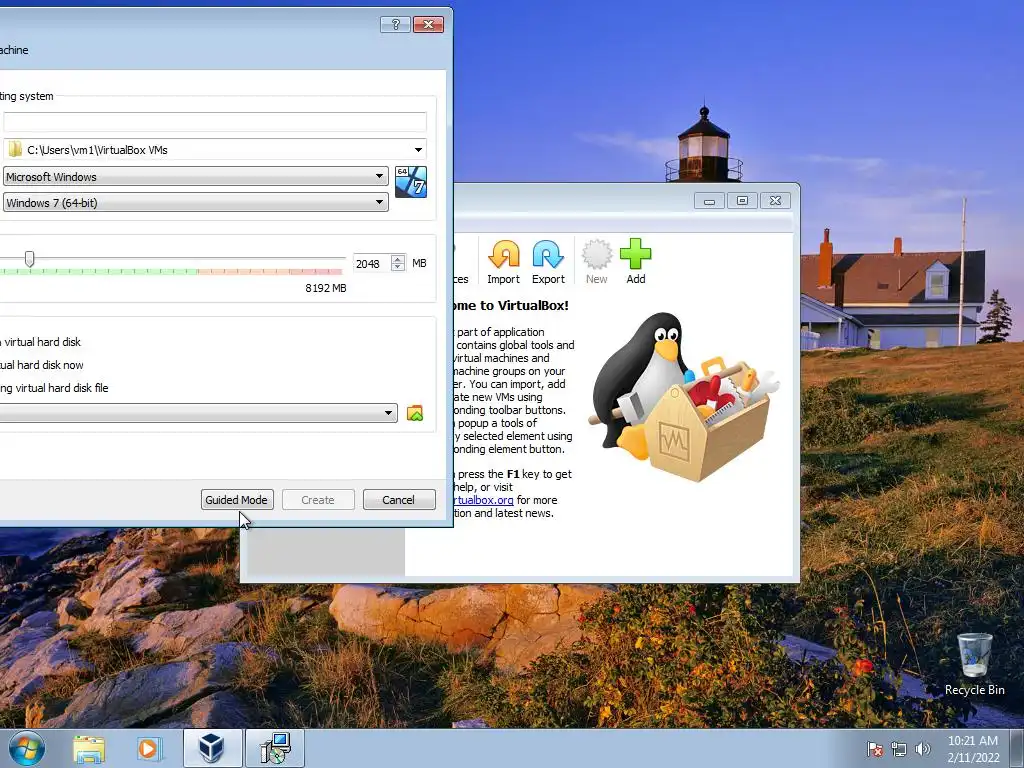Click the '8192 MB' maximum memory label
The height and width of the screenshot is (768, 1024).
[326, 288]
